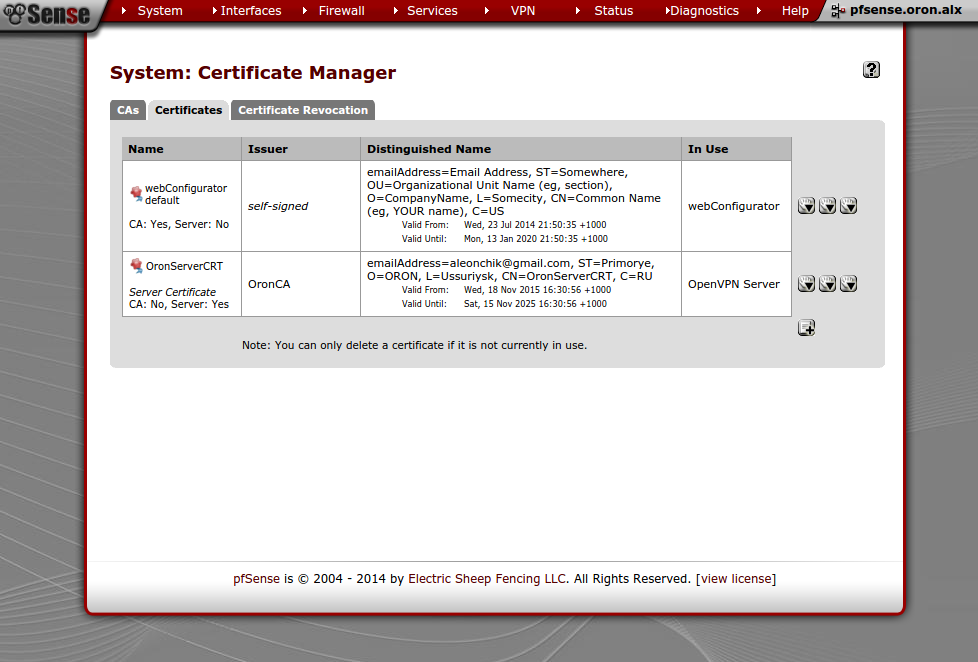Open the Interfaces menu
Screen dimensions: 978x662
tap(251, 11)
